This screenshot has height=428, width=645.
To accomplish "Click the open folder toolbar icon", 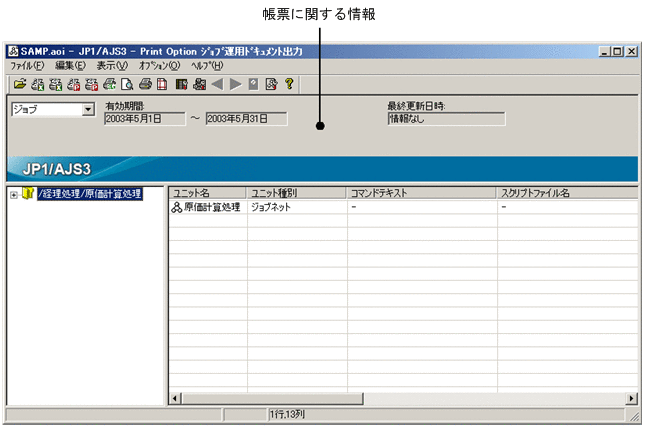I will [19, 84].
